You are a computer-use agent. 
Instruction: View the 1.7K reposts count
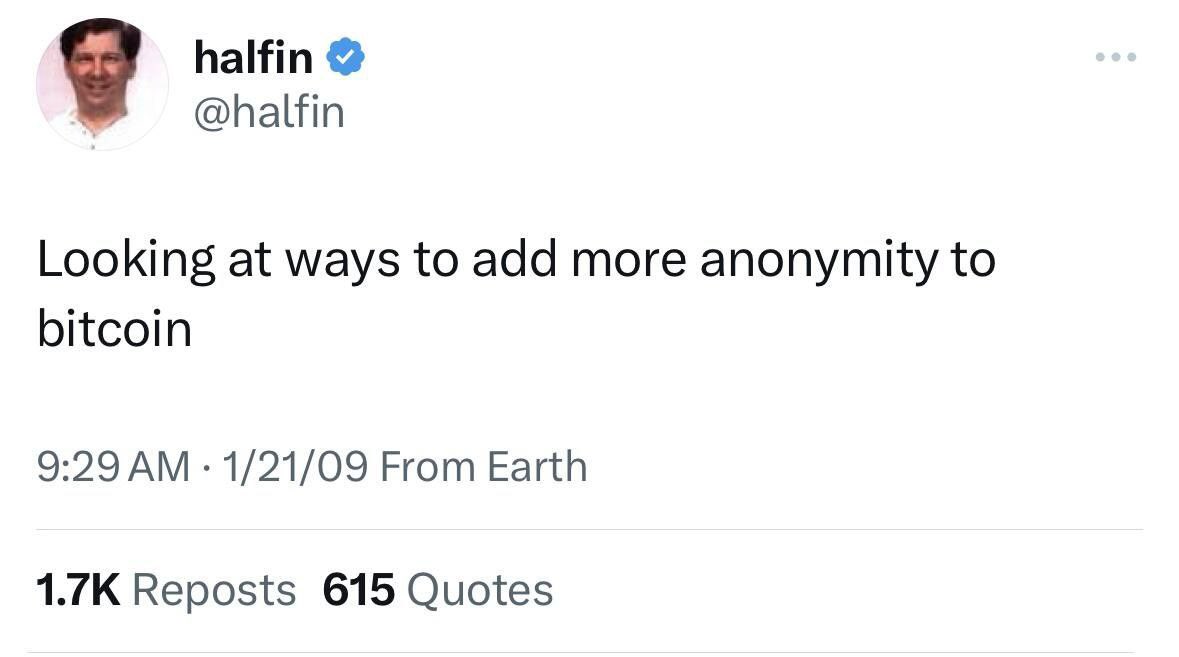point(77,590)
